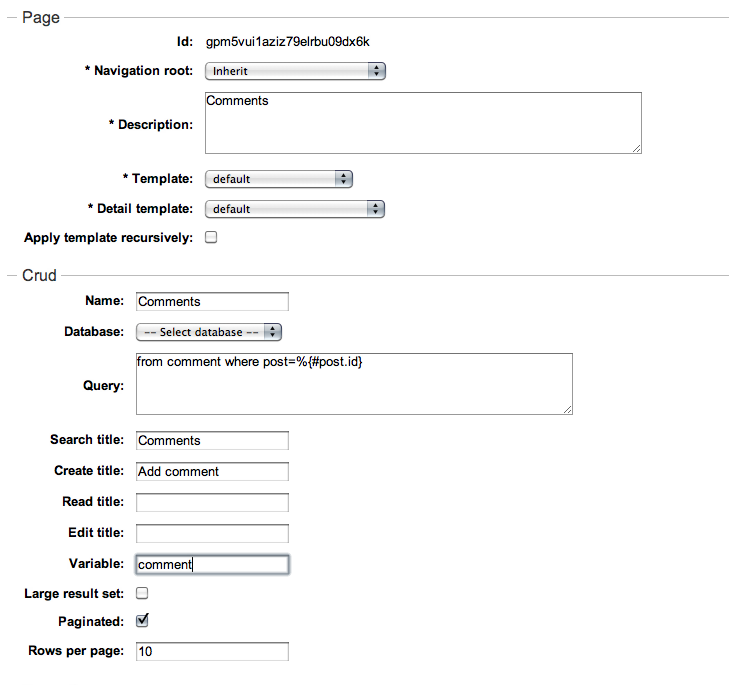Click the empty Edit title field
This screenshot has height=685, width=729.
[x=212, y=533]
